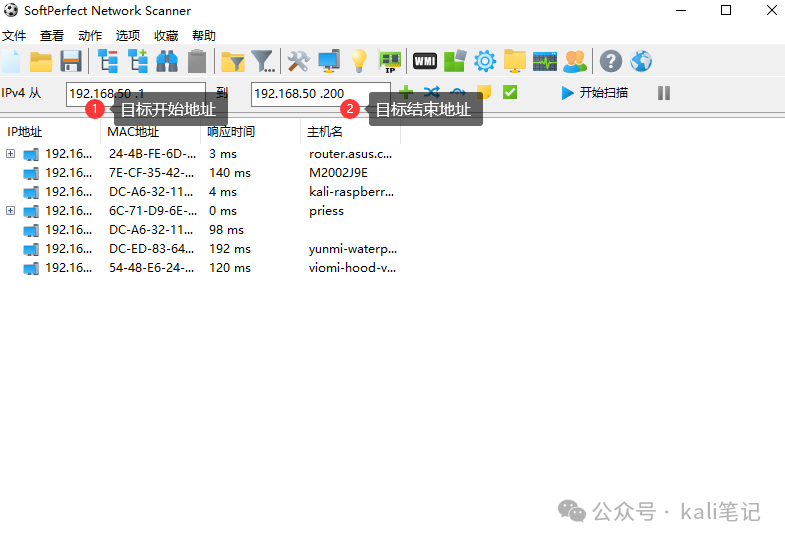
Task: Click the folder filter icon
Action: [x=232, y=62]
